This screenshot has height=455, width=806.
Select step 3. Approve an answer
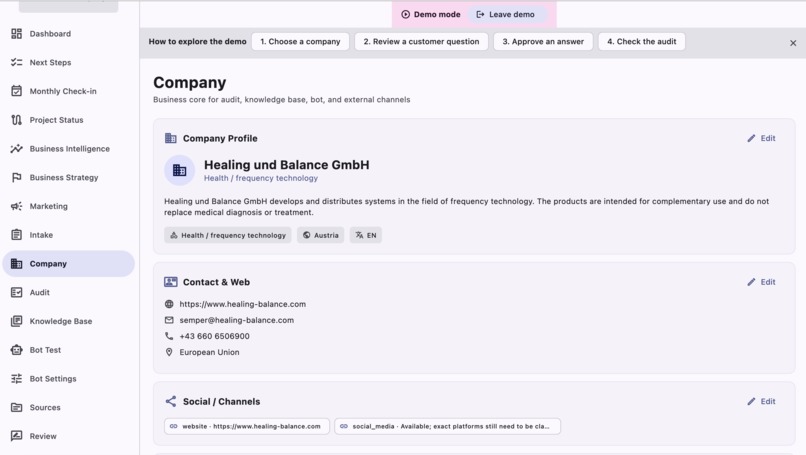543,42
